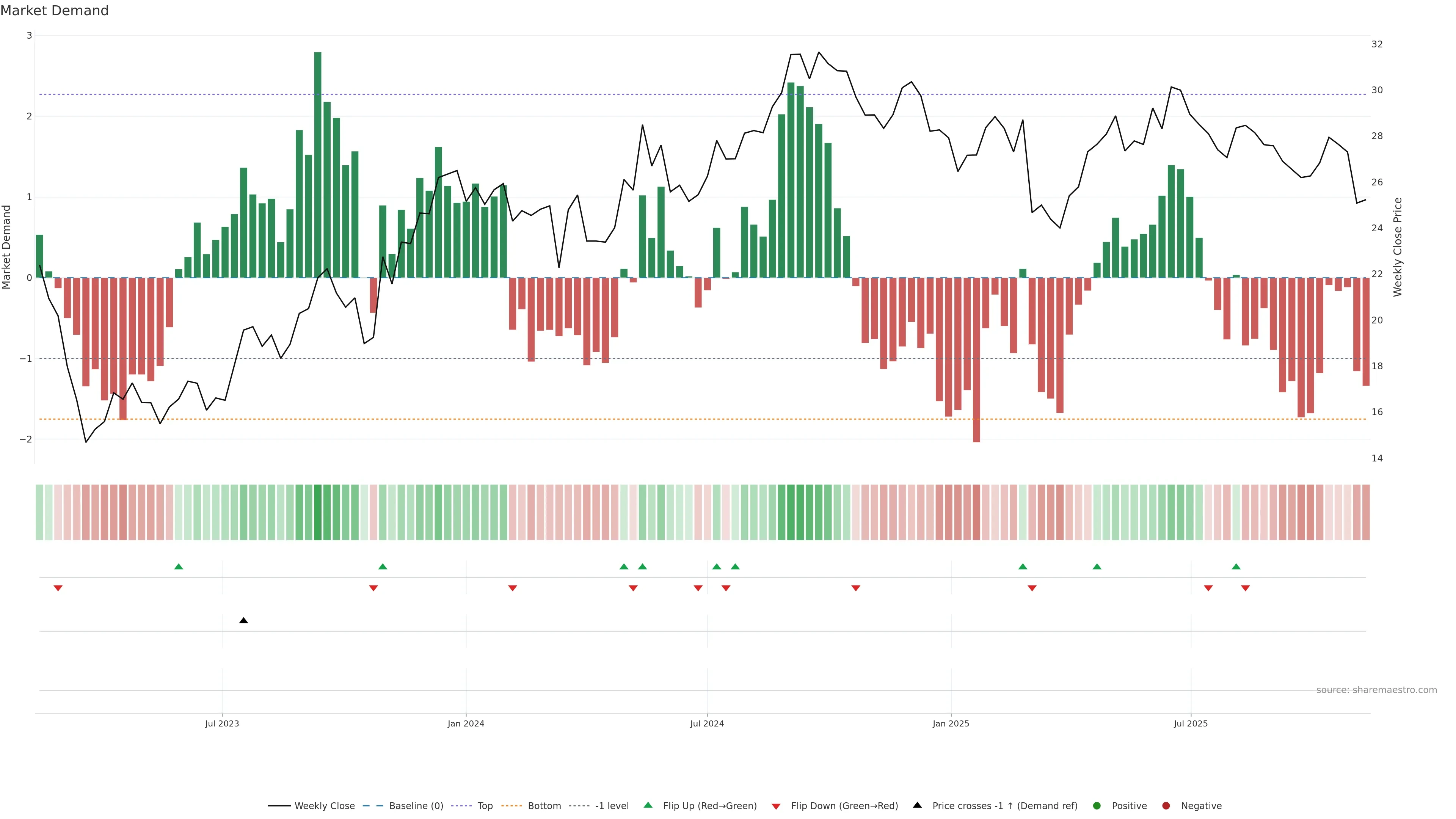
Task: Toggle the -1 level legend entry
Action: [x=612, y=806]
